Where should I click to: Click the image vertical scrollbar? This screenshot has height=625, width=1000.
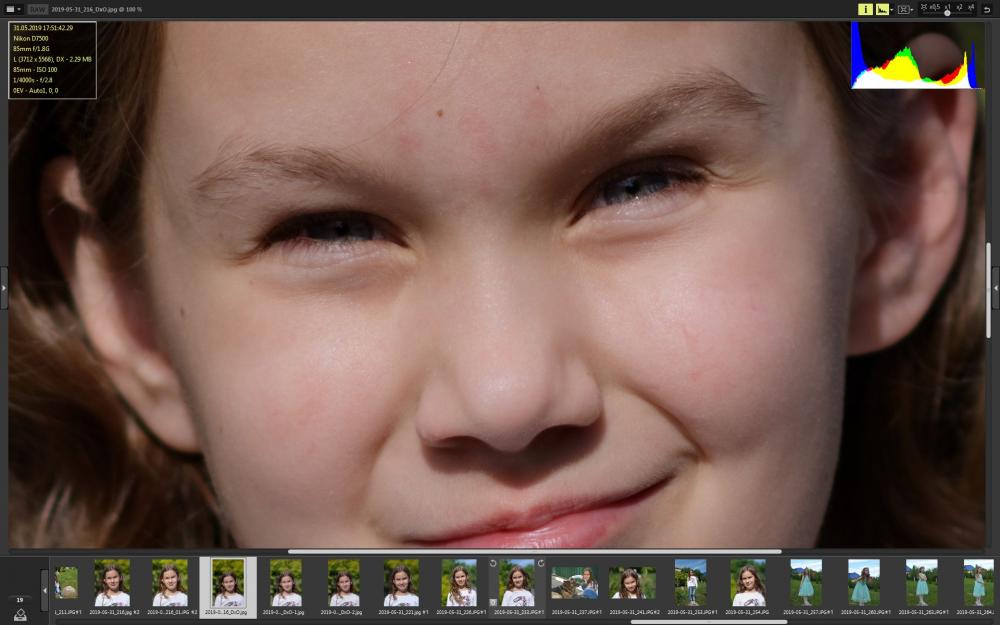[x=989, y=288]
